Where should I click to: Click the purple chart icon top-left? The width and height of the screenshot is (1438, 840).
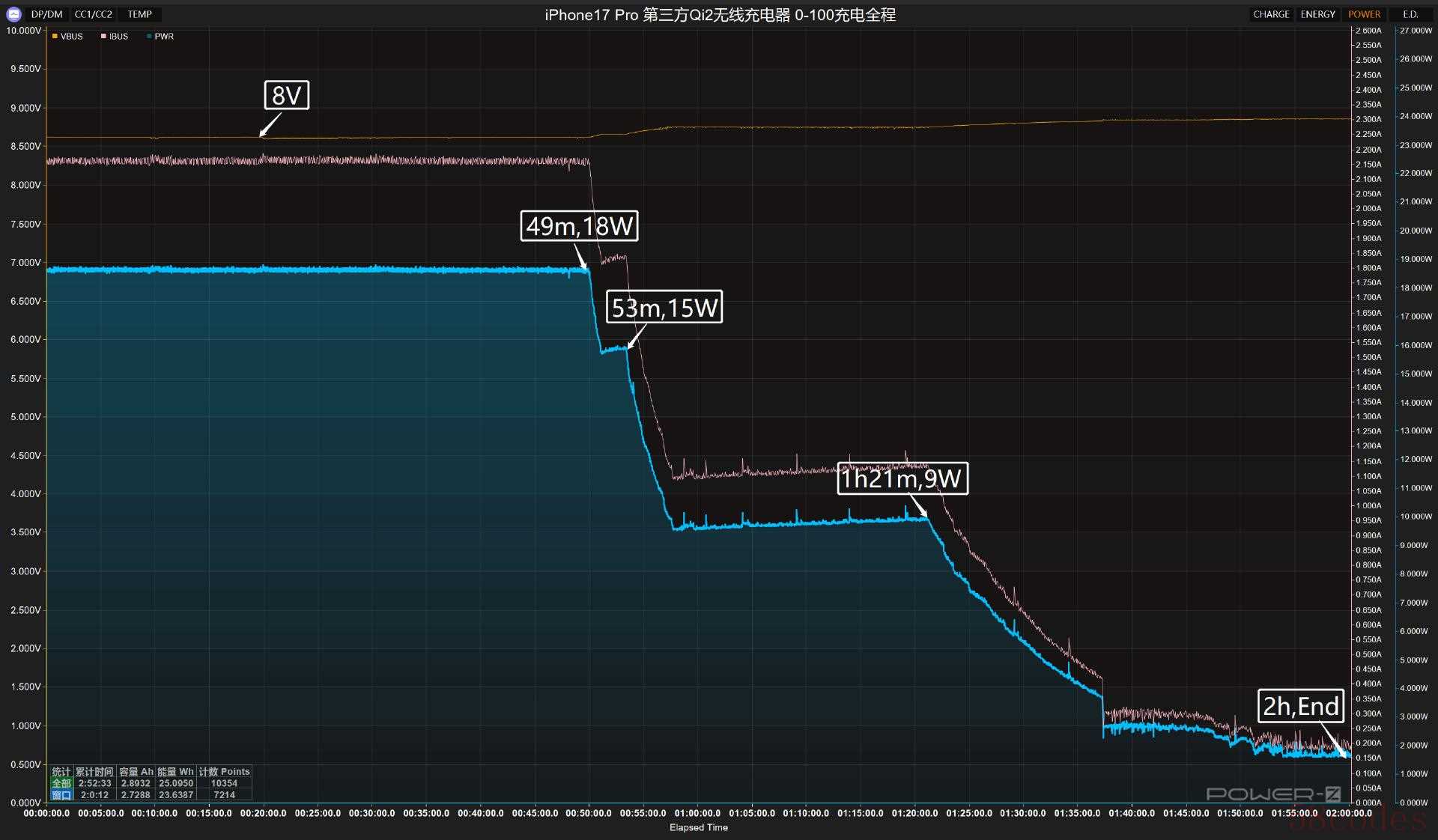(13, 14)
